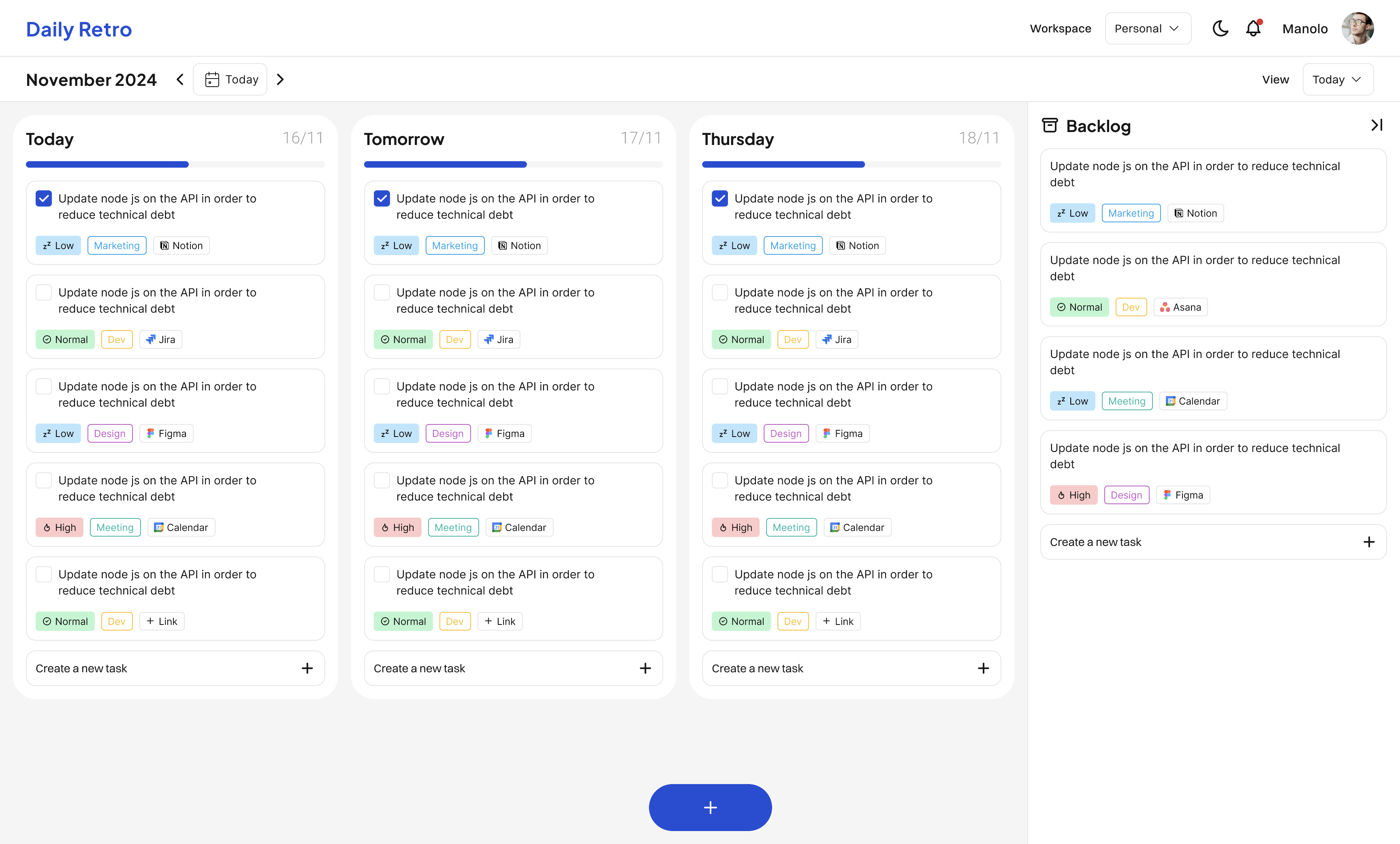Collapse the Backlog panel using the arrow icon

1377,125
